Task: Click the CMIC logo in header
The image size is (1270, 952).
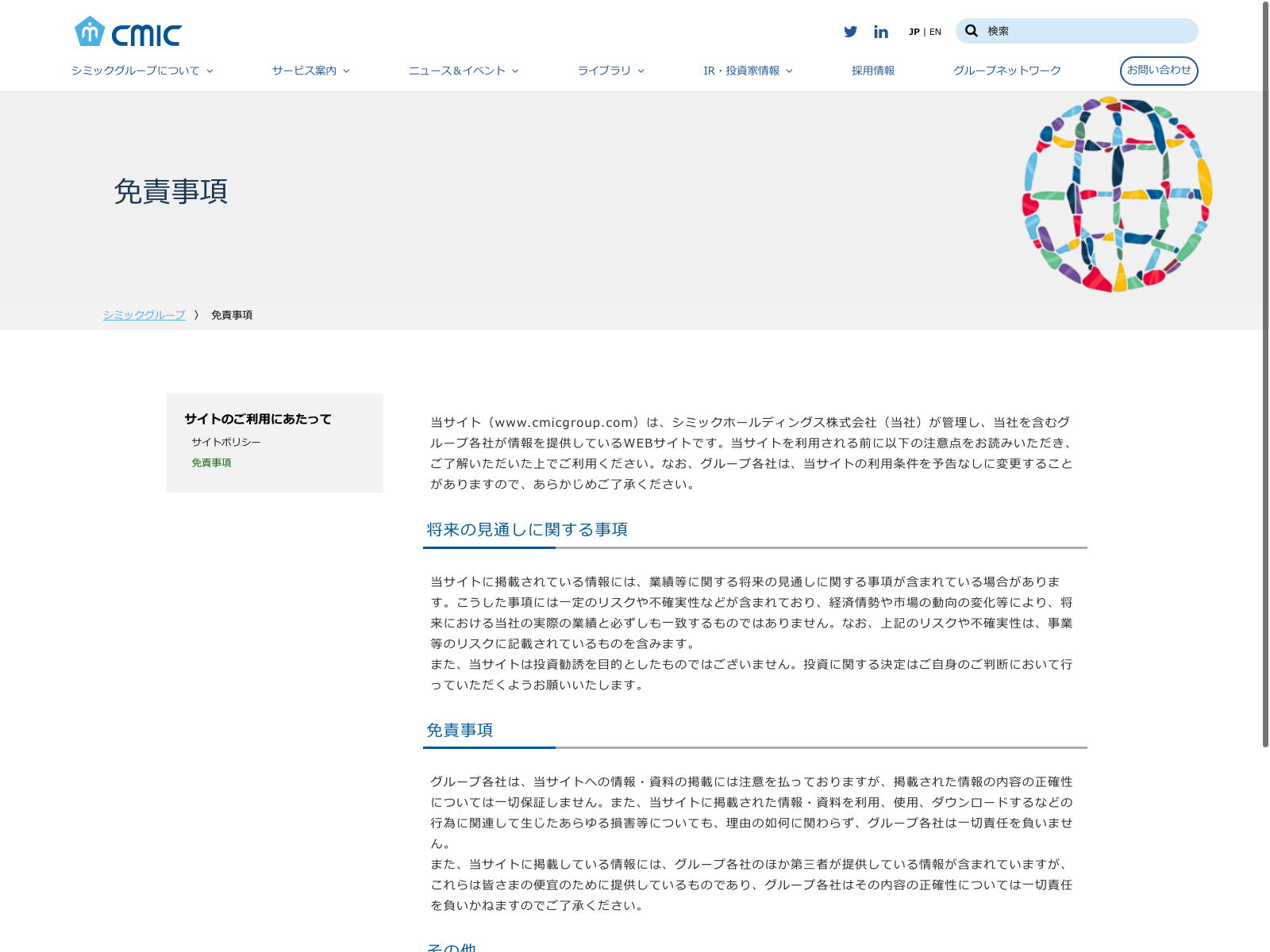Action: tap(128, 33)
